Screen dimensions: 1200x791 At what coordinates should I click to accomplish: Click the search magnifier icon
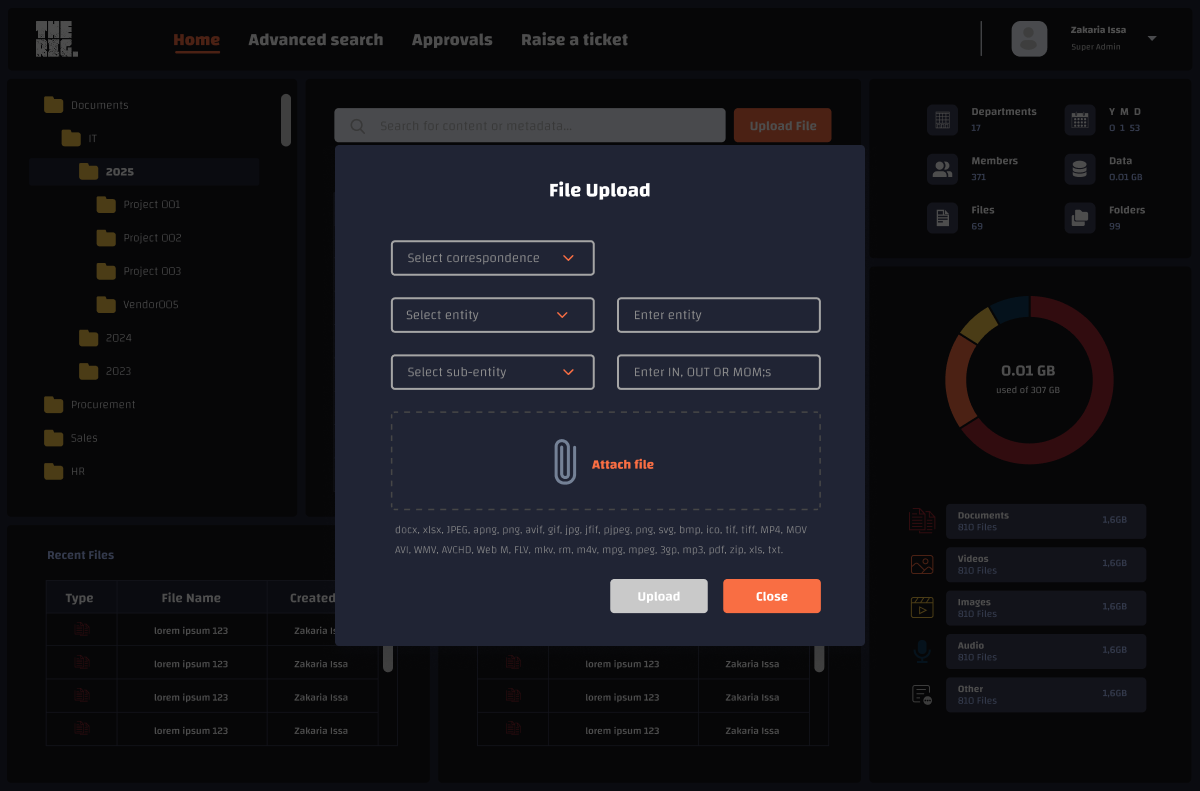(357, 125)
